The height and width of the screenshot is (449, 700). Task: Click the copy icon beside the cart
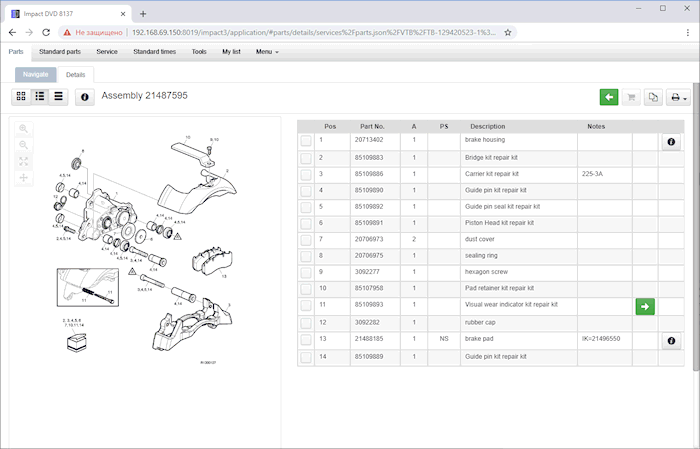click(653, 97)
